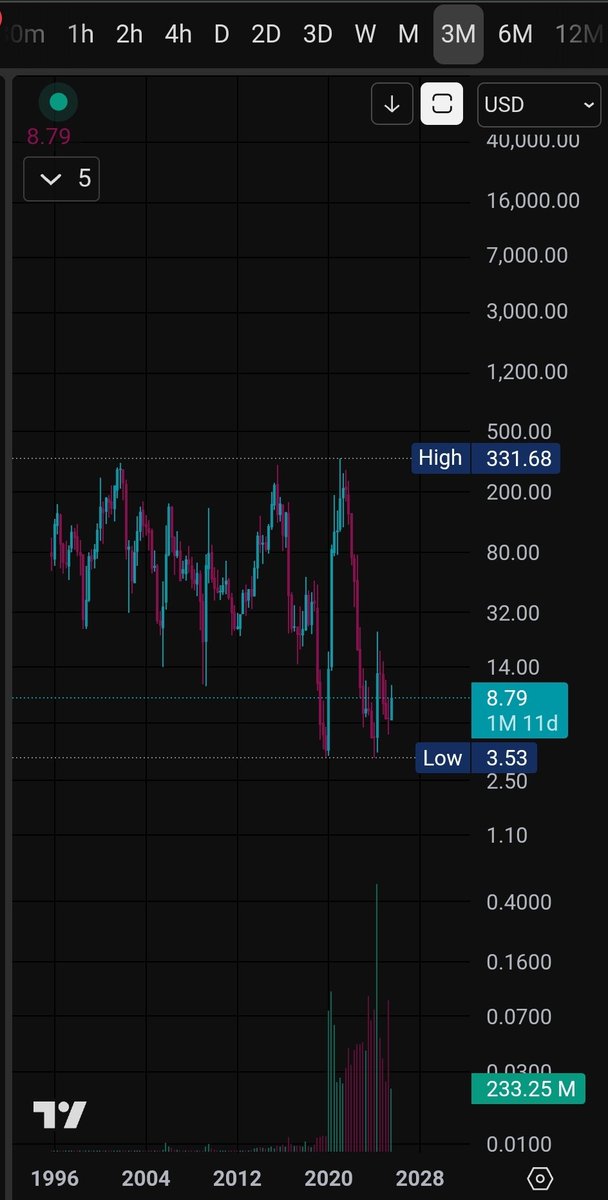Click the 2020 time axis label
This screenshot has width=608, height=1200.
click(x=329, y=1178)
